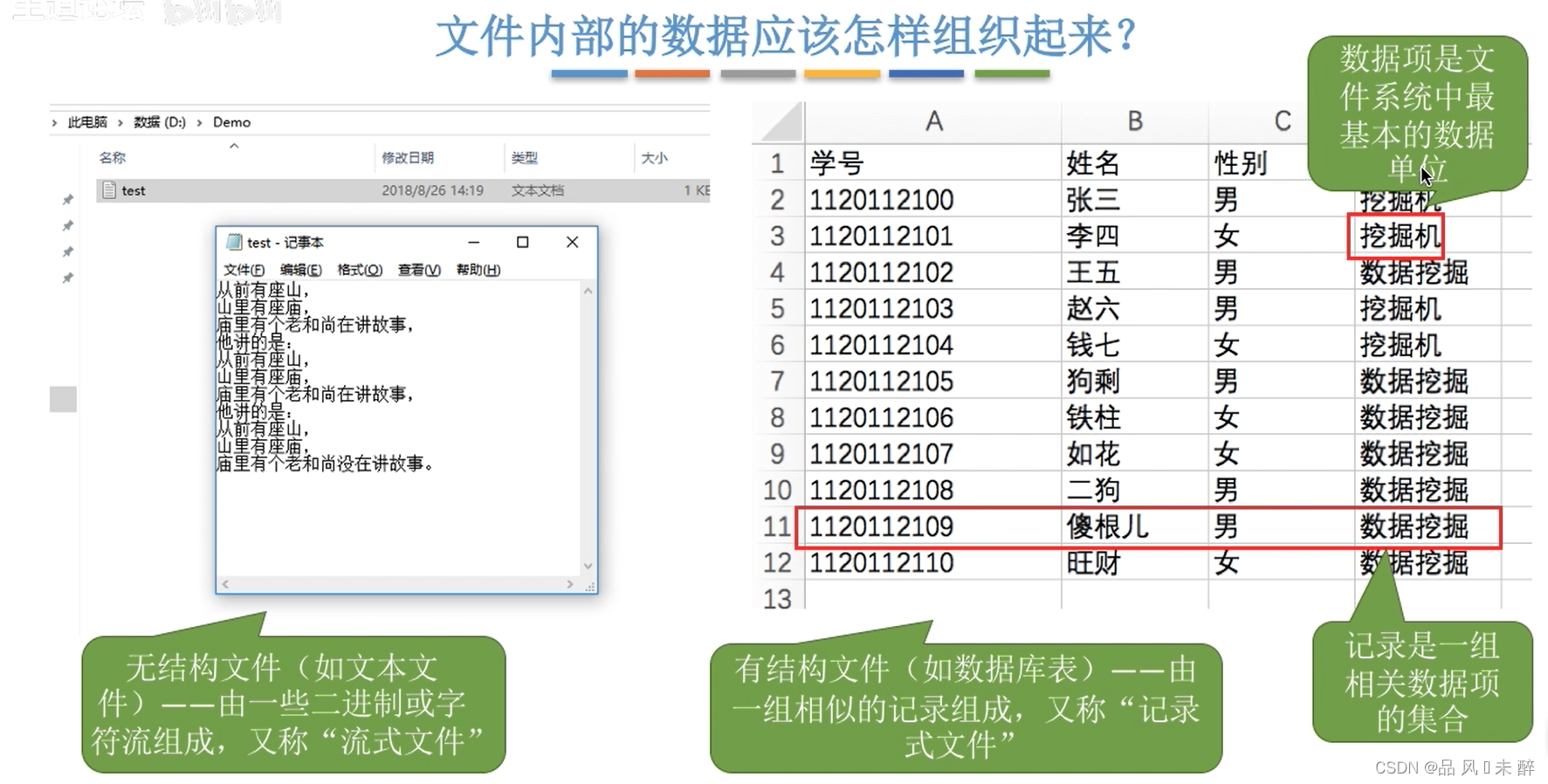Click Notepad vertical scrollbar down arrow
Viewport: 1548px width, 784px height.
coord(588,567)
